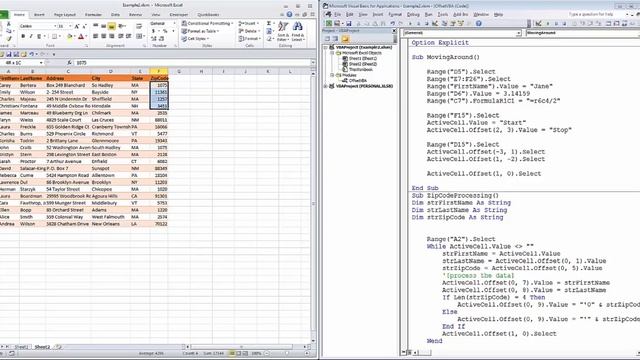Open the Page Layout ribbon tab

[64, 15]
